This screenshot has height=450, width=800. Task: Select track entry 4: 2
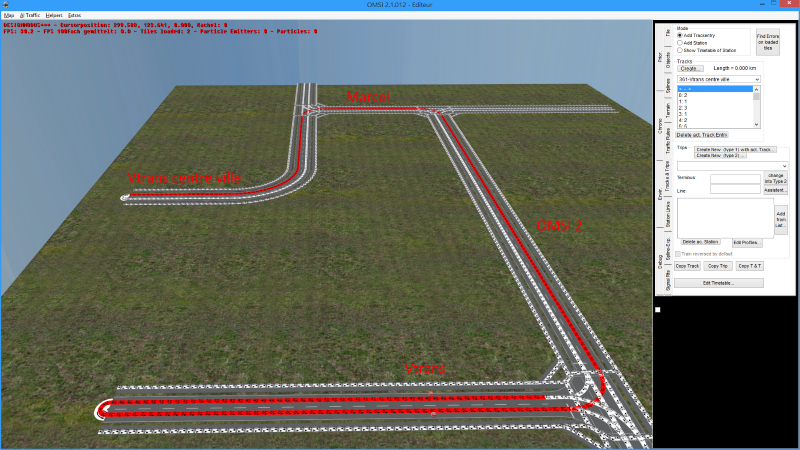coord(715,120)
